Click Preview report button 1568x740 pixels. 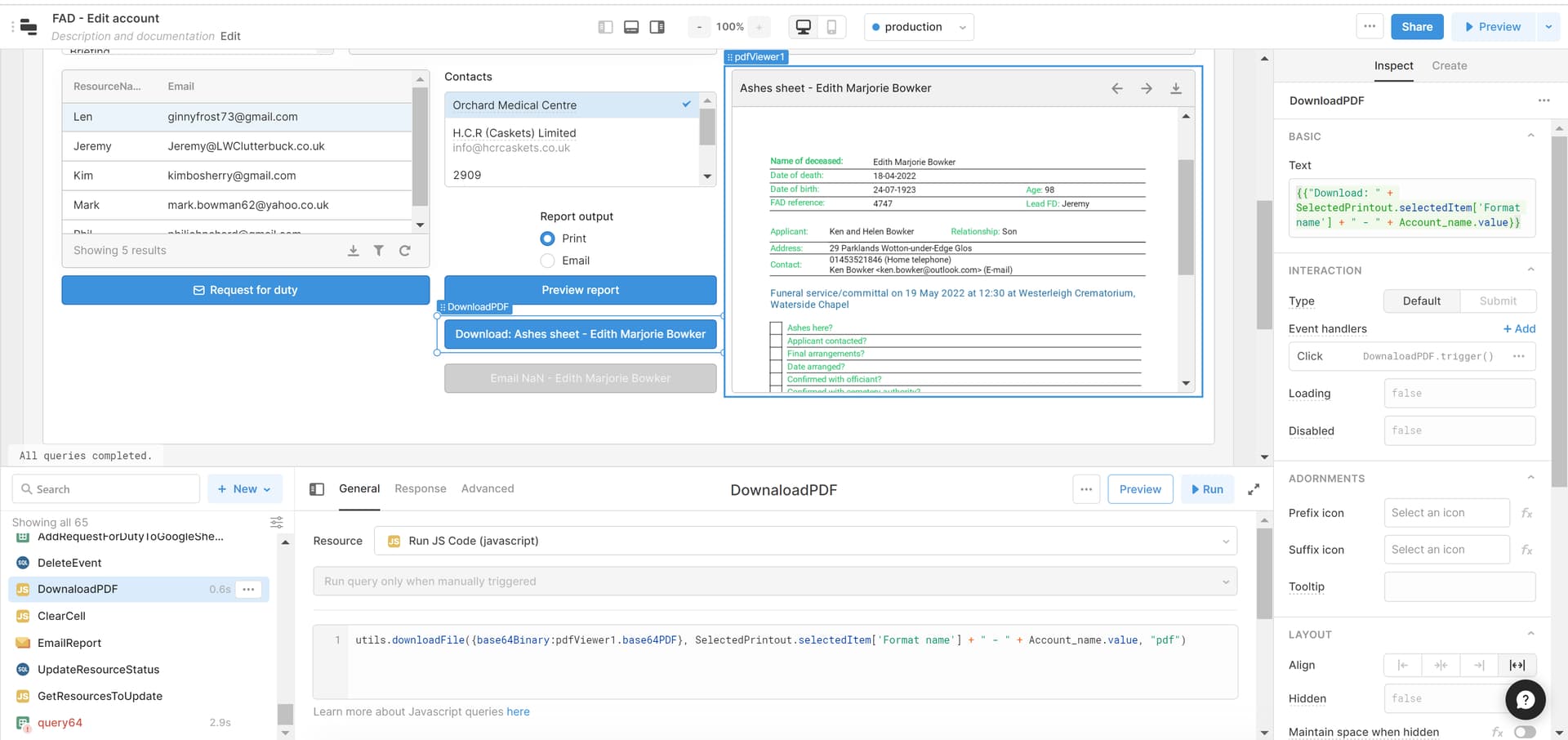pos(581,290)
